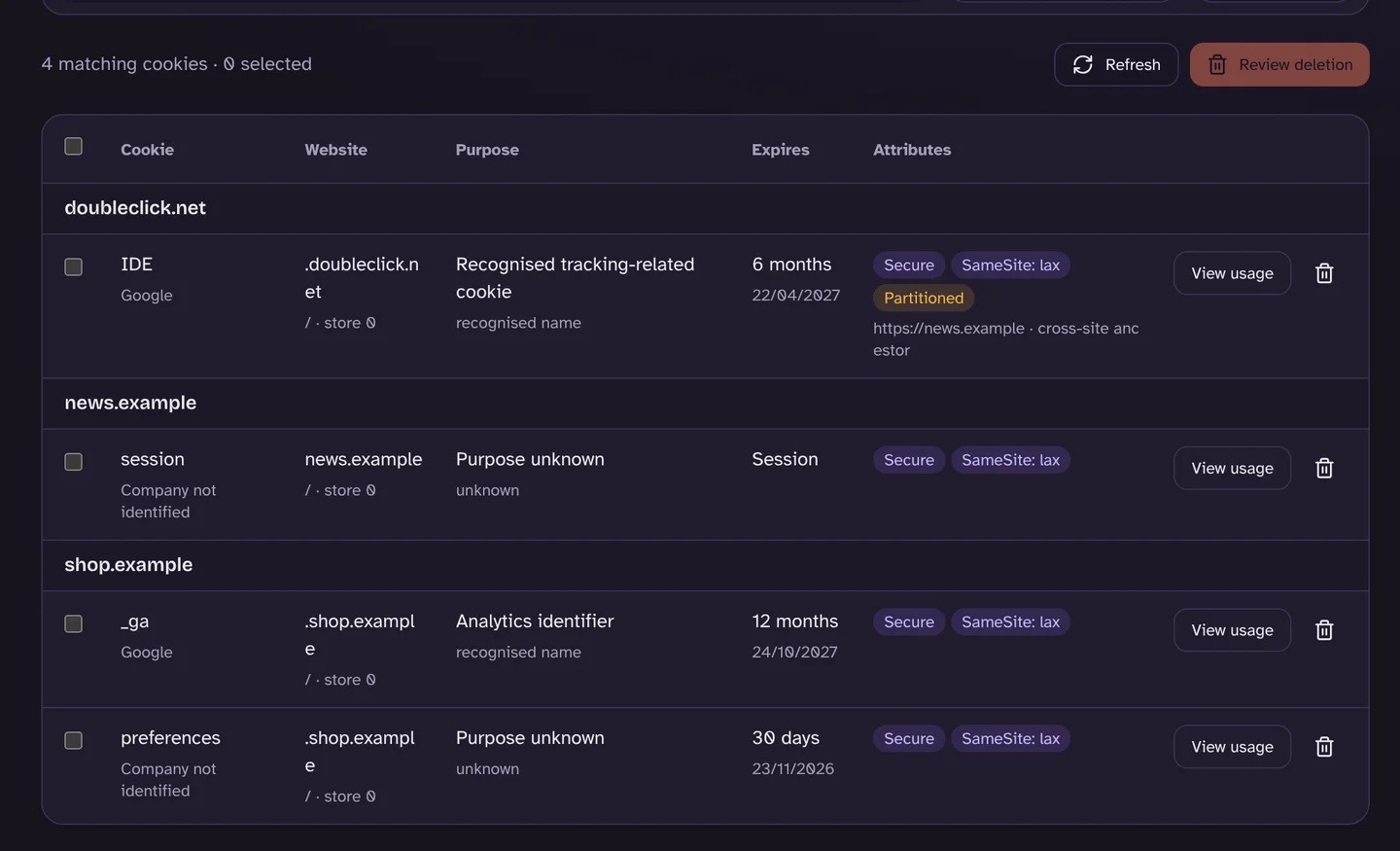
Task: Remove the _ga cookie with trash icon
Action: pyautogui.click(x=1324, y=630)
